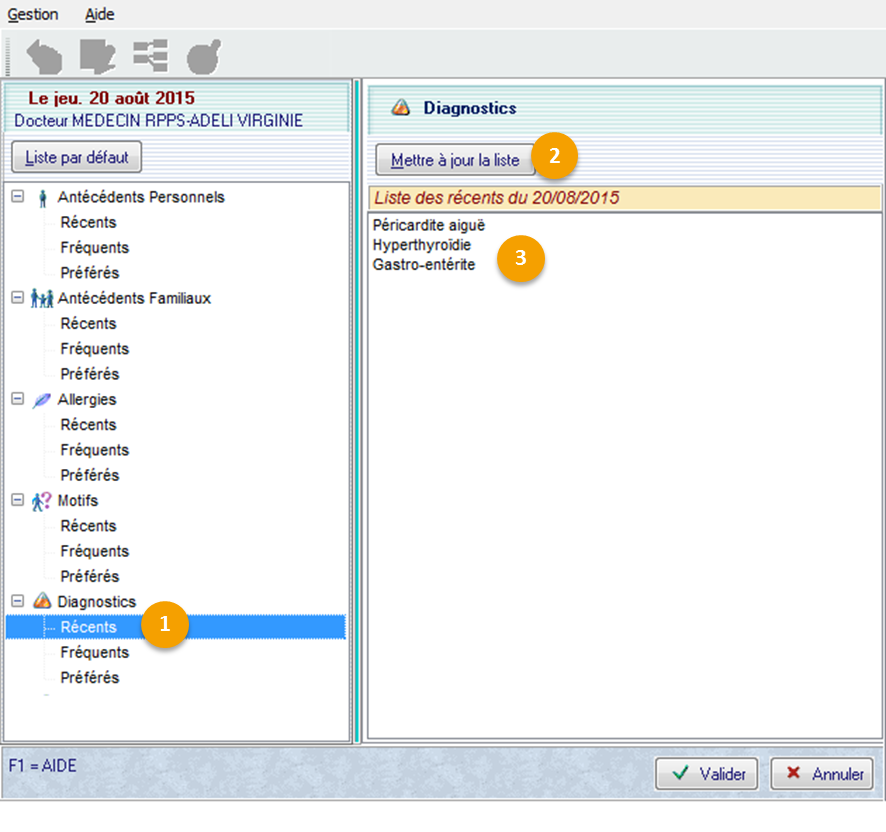
Task: Select Fréquents under Diagnostics
Action: [x=94, y=653]
